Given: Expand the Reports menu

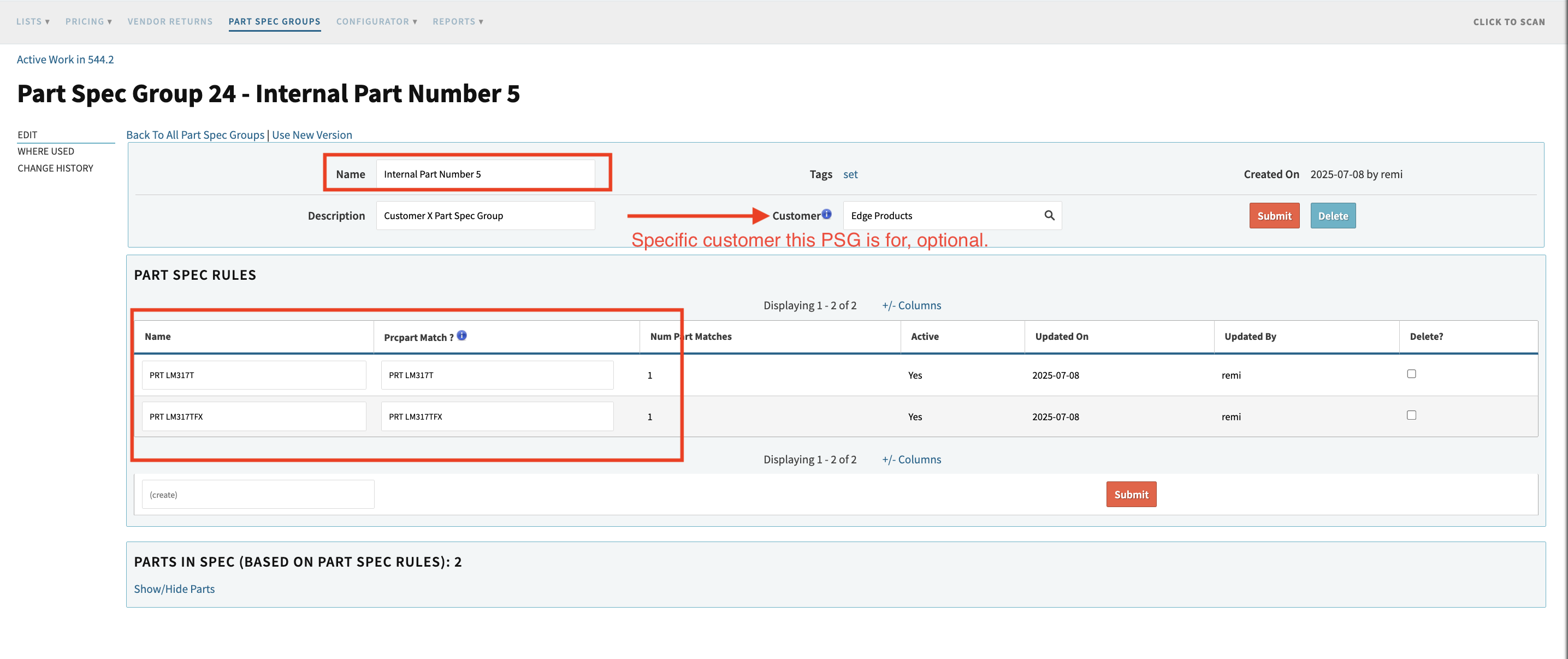Looking at the screenshot, I should pyautogui.click(x=458, y=21).
